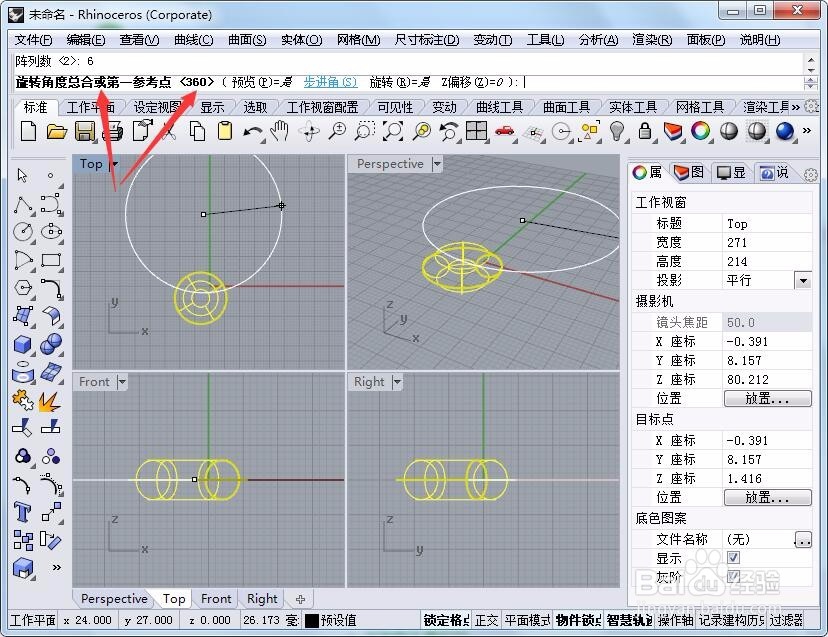
Task: Toggle 正交 ortho mode
Action: coord(486,620)
